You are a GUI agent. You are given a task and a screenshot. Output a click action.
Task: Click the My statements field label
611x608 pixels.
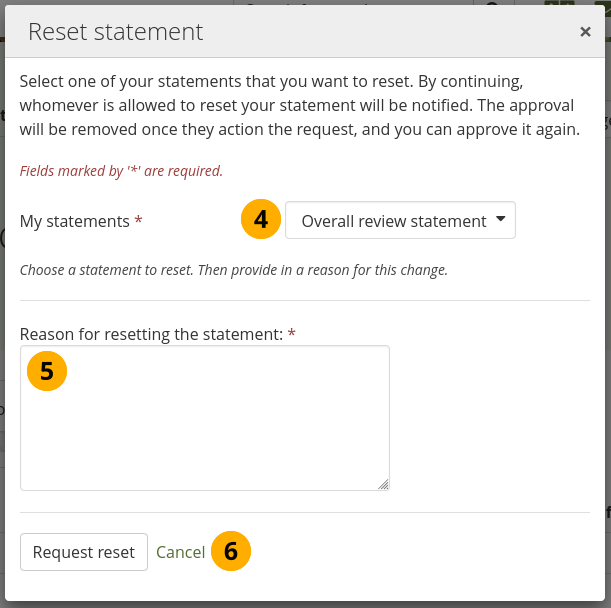coord(75,221)
